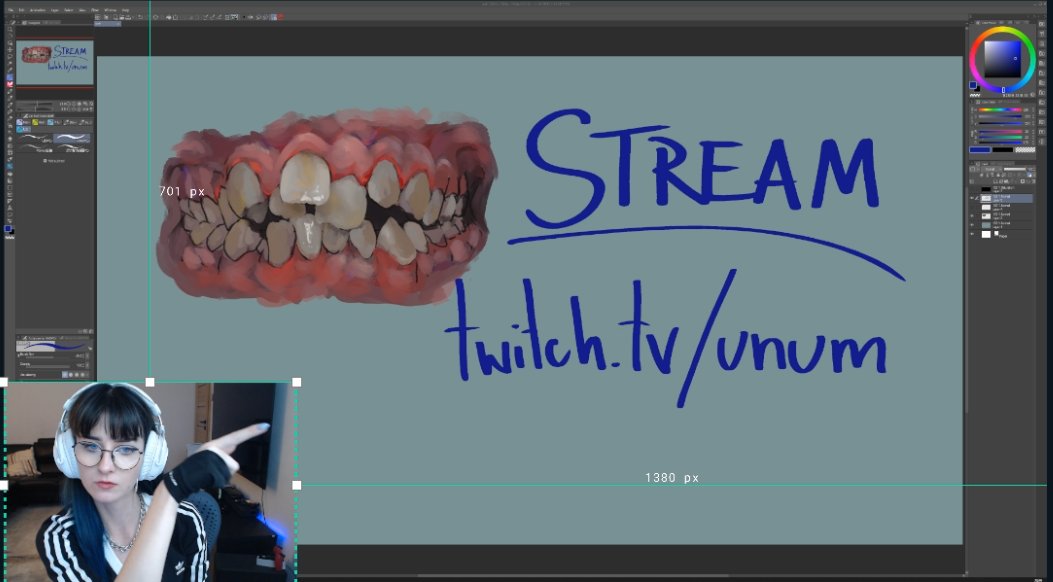Viewport: 1053px width, 582px height.
Task: Click the Add sub tool button
Action: (54, 161)
